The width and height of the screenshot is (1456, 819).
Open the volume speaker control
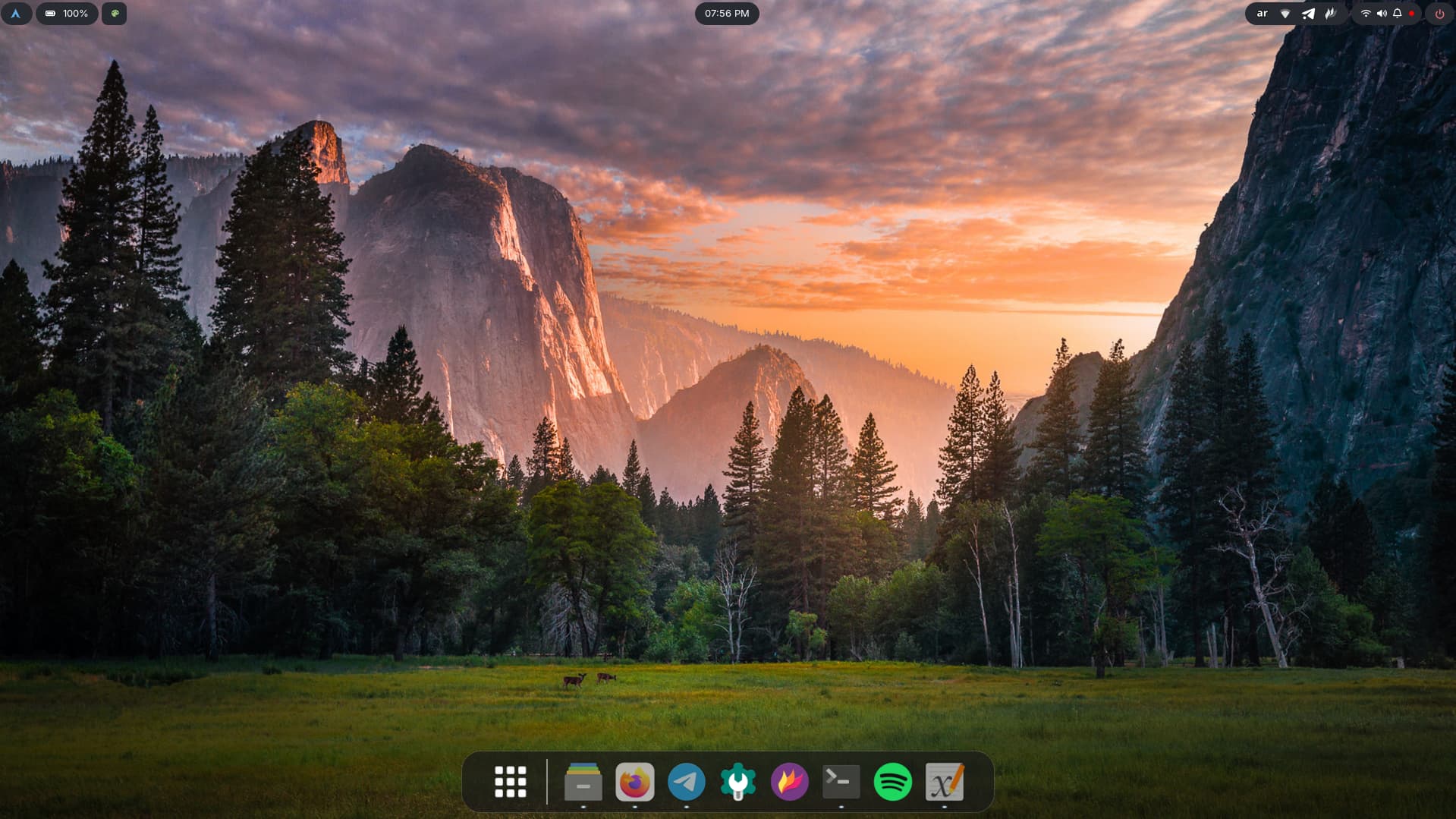1381,14
